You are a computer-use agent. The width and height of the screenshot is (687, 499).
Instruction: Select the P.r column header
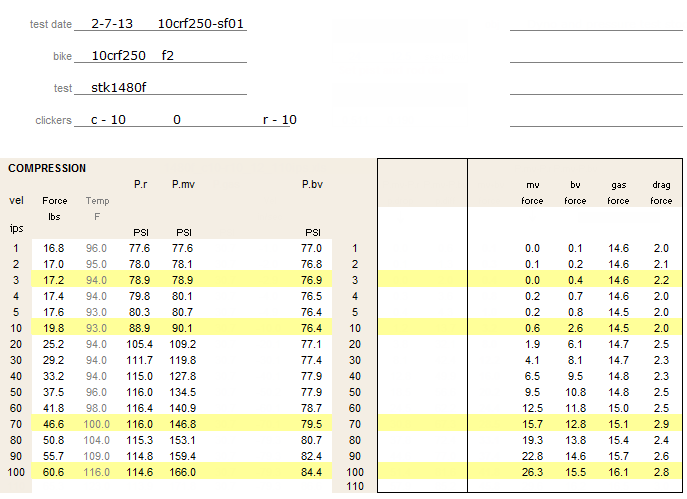point(140,184)
